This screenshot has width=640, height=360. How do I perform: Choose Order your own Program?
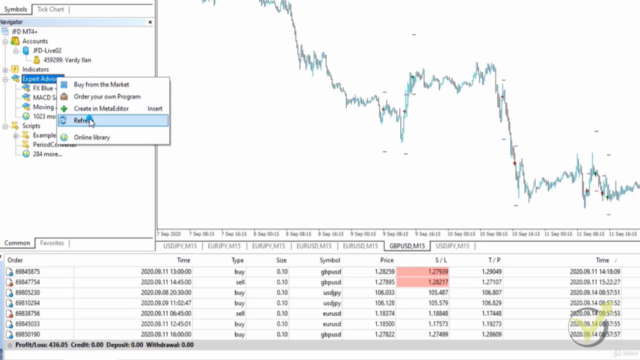[113, 97]
